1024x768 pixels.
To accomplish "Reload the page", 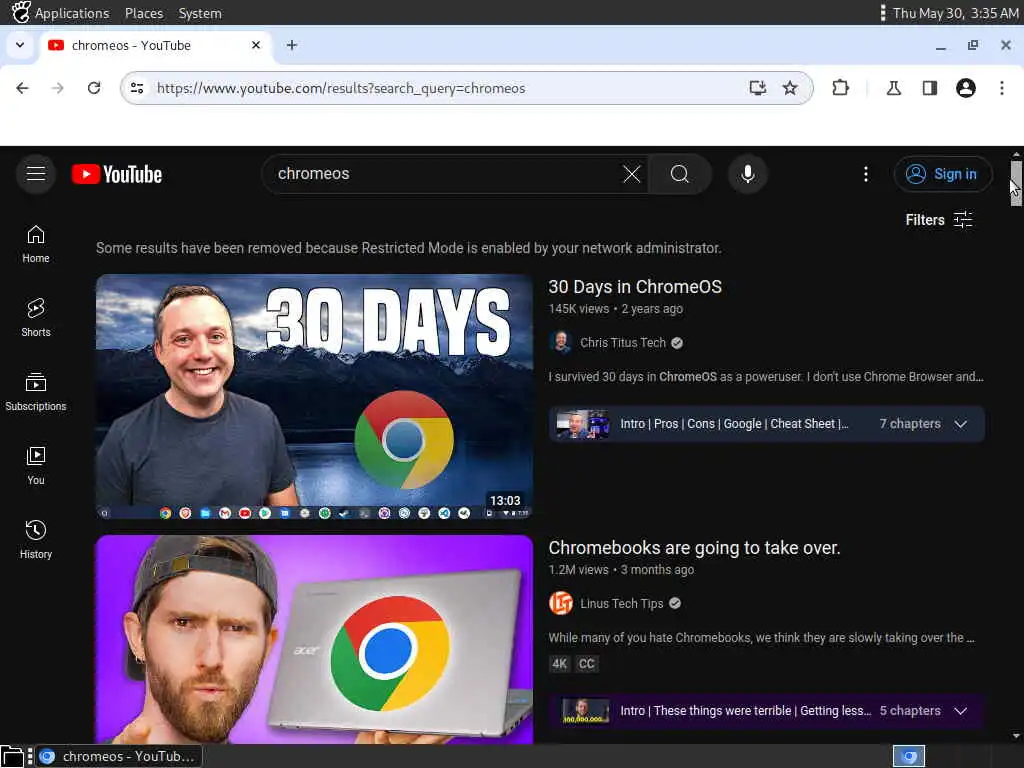I will tap(94, 88).
